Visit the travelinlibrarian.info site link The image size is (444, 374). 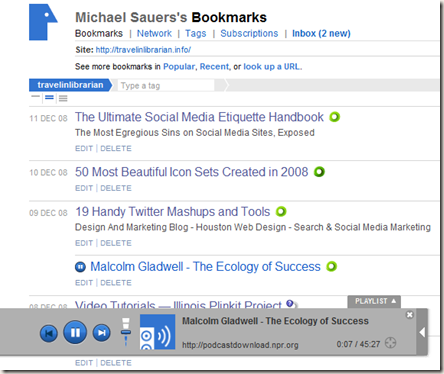click(143, 50)
